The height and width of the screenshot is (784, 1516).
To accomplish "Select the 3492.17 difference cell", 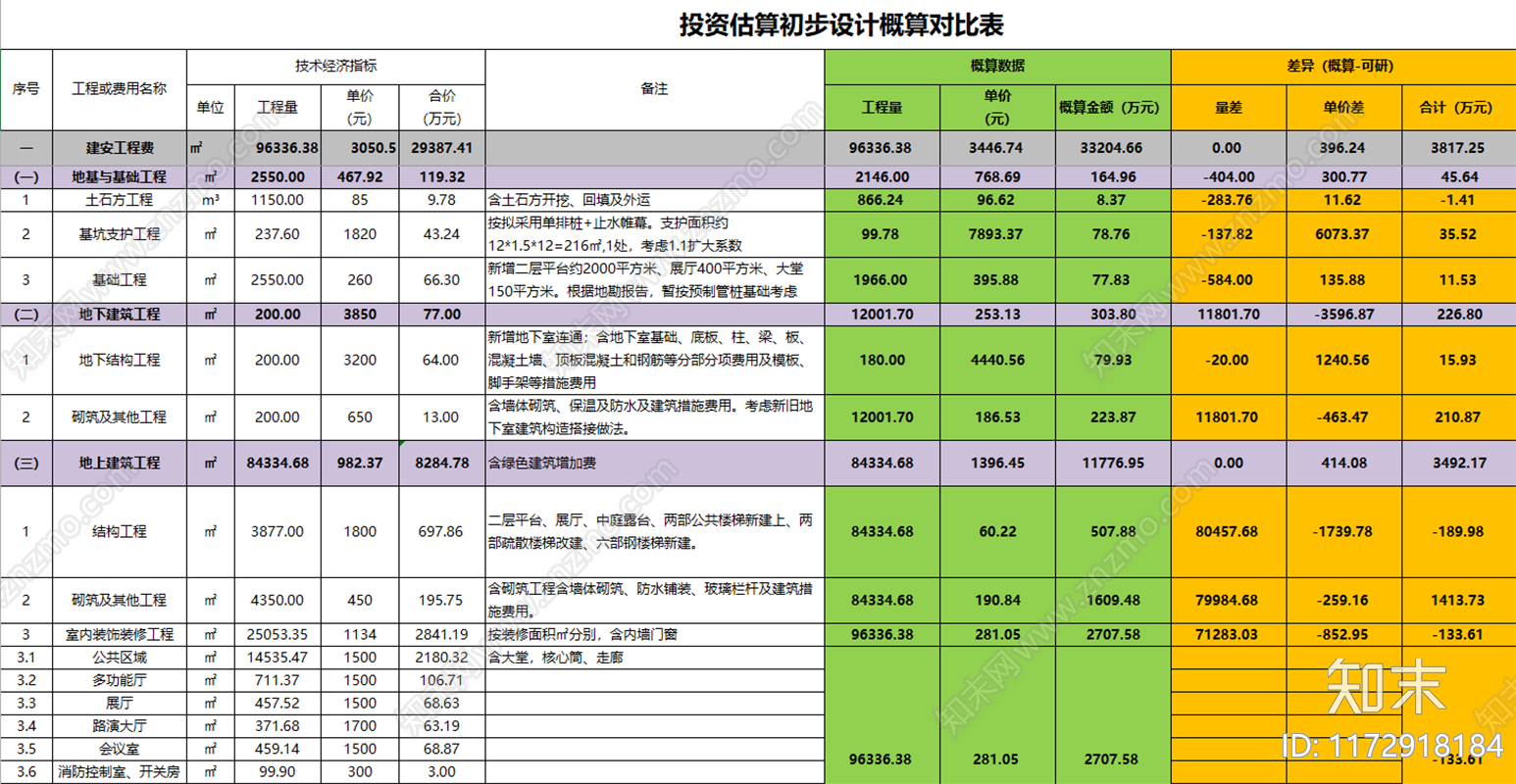I will click(1457, 463).
